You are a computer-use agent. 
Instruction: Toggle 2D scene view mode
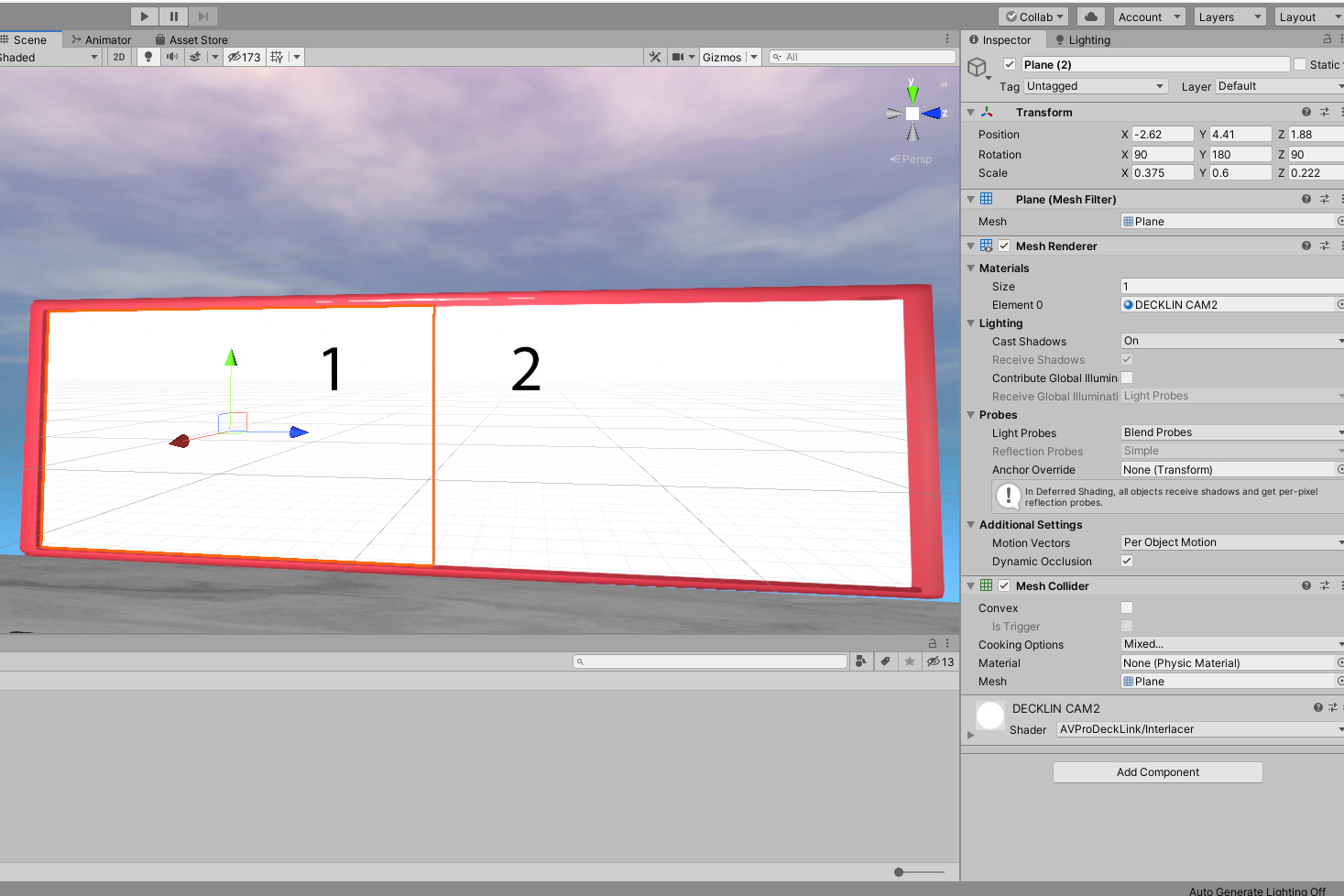coord(119,57)
